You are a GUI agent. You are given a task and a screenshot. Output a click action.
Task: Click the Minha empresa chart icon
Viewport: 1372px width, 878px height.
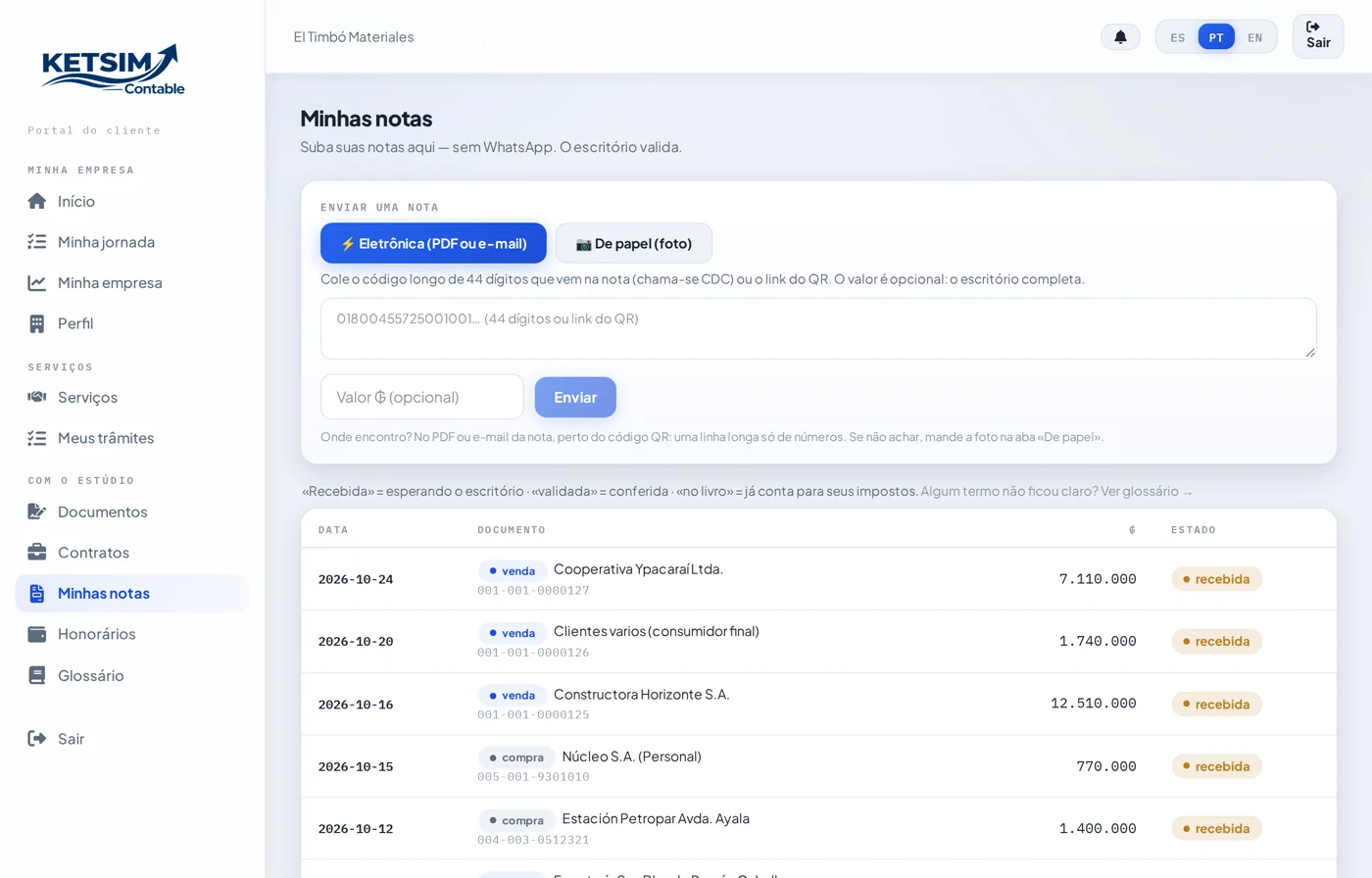click(37, 283)
